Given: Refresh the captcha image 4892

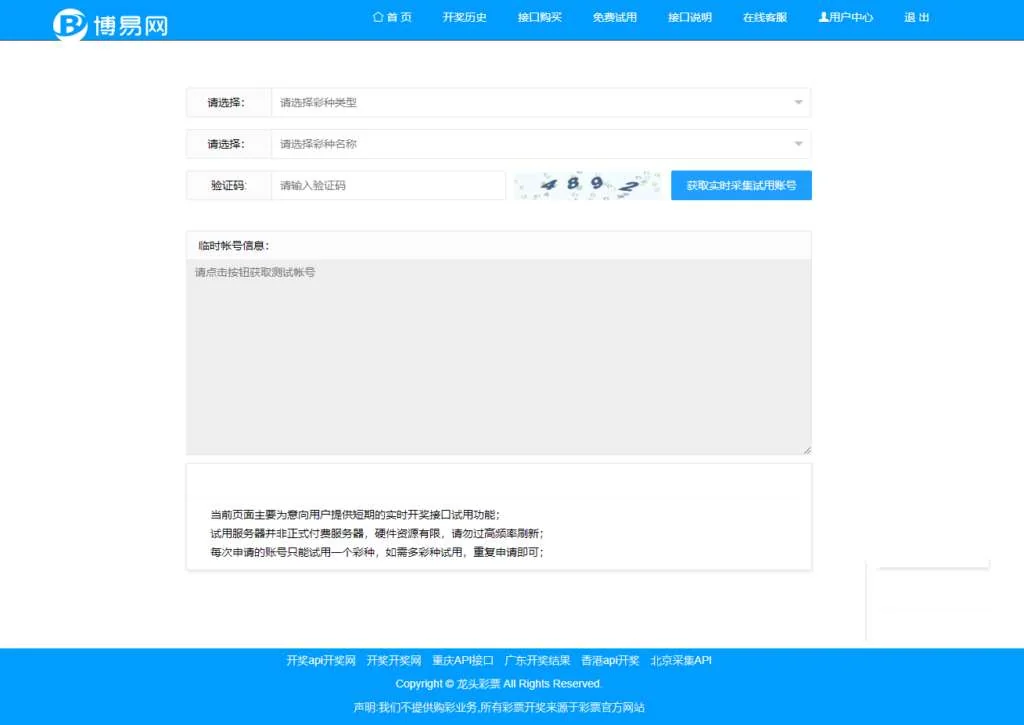Looking at the screenshot, I should [587, 185].
